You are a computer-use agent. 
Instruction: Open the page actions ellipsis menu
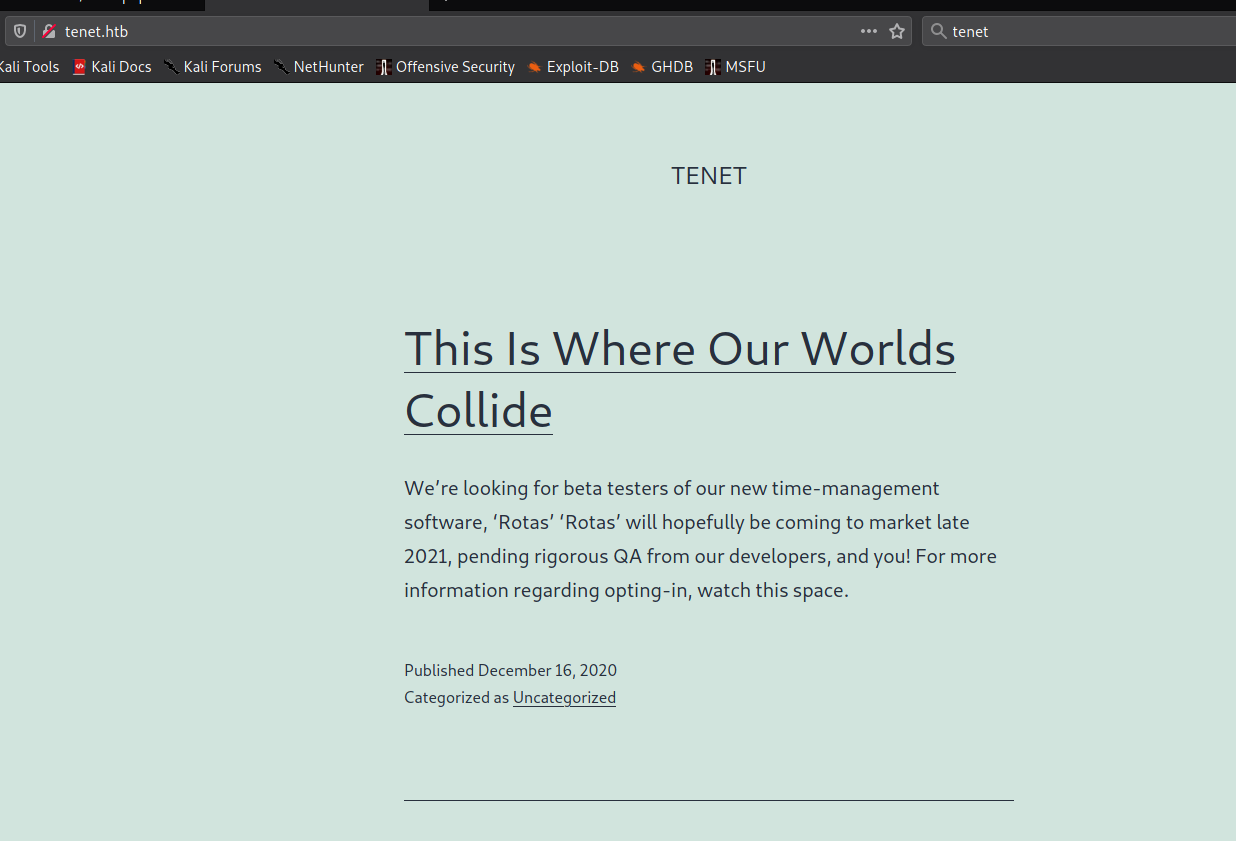(868, 31)
